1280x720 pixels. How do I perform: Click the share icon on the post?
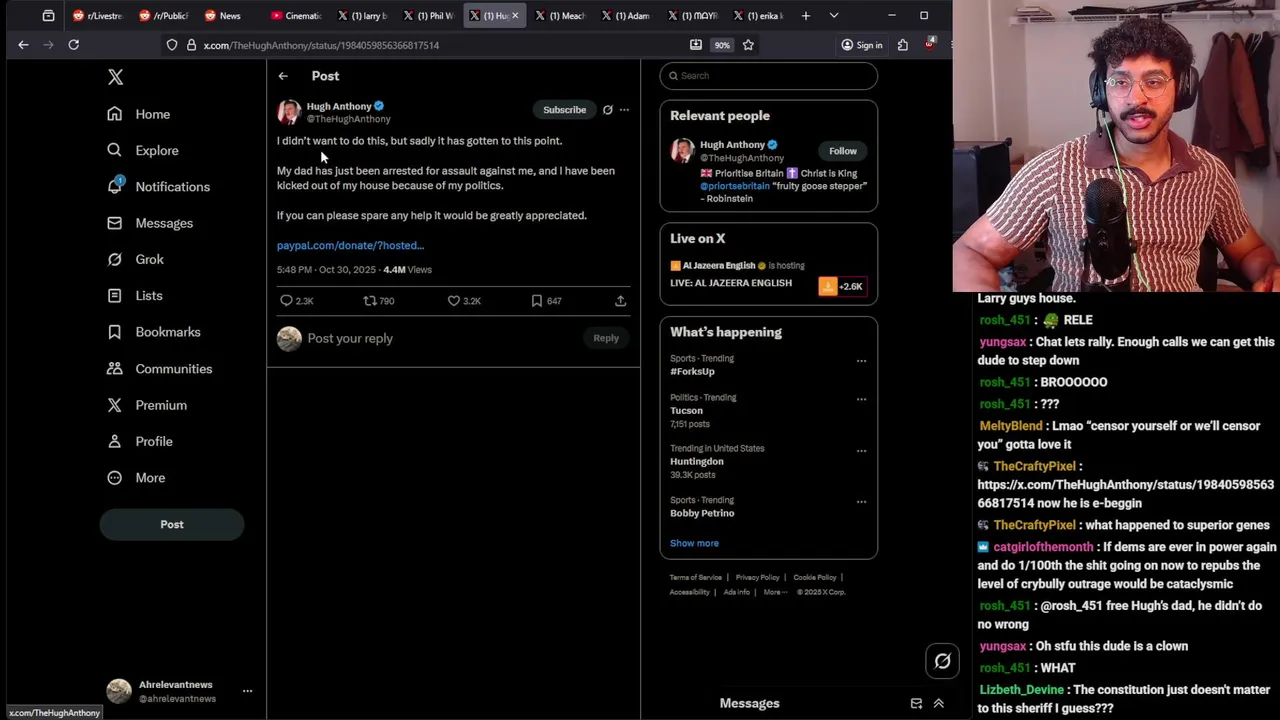coord(620,301)
